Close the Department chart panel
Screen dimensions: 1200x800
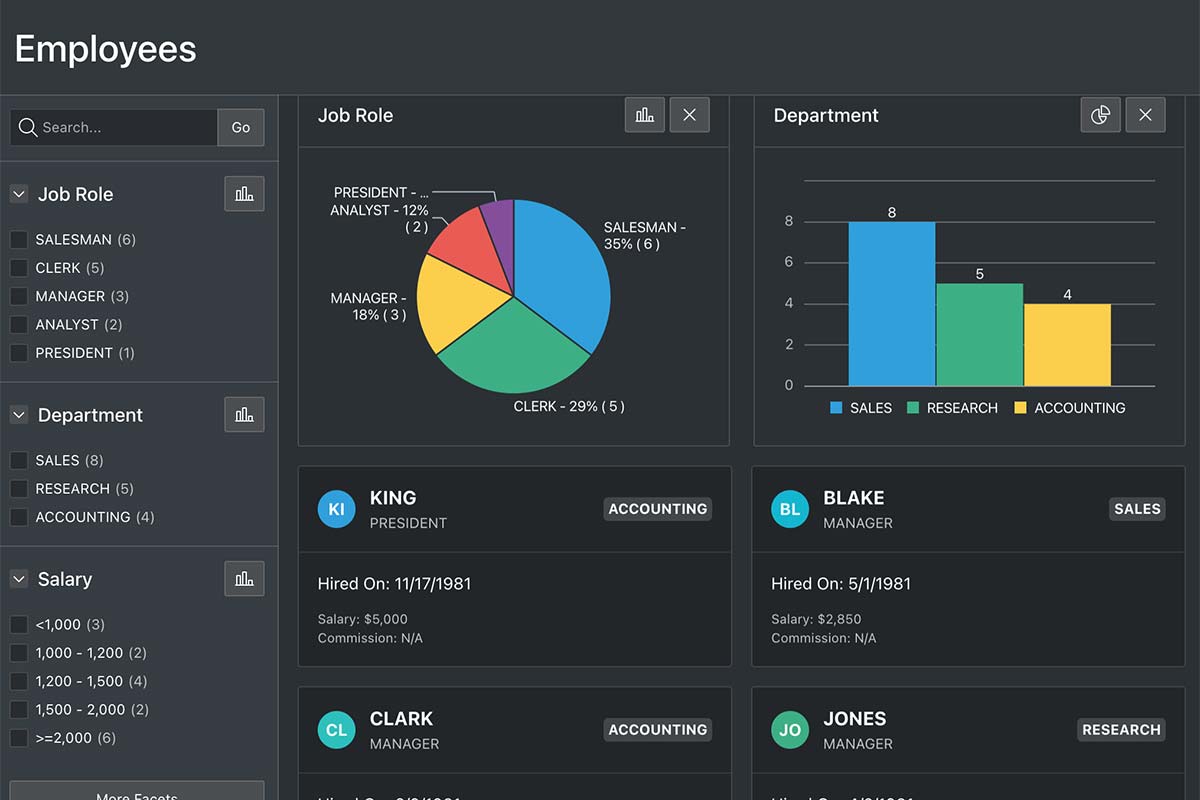1145,115
